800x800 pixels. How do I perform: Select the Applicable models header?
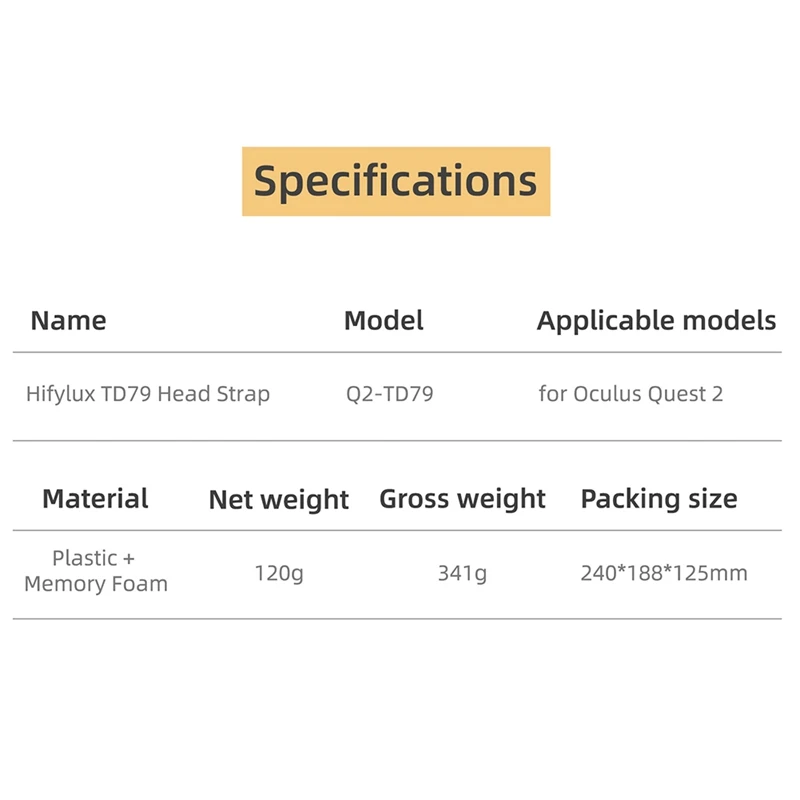tap(656, 321)
